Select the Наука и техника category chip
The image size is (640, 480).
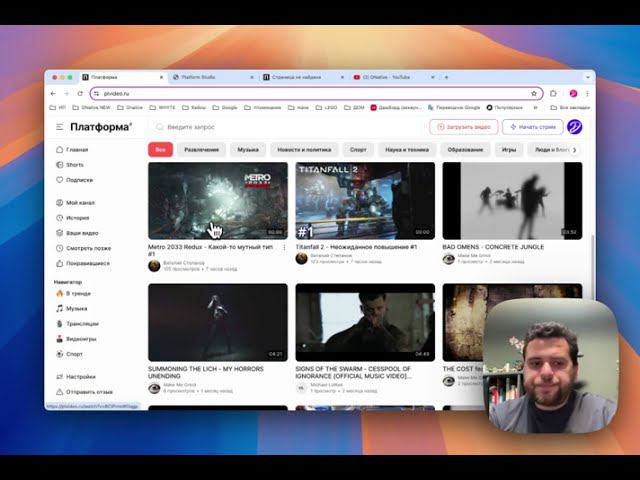click(407, 150)
